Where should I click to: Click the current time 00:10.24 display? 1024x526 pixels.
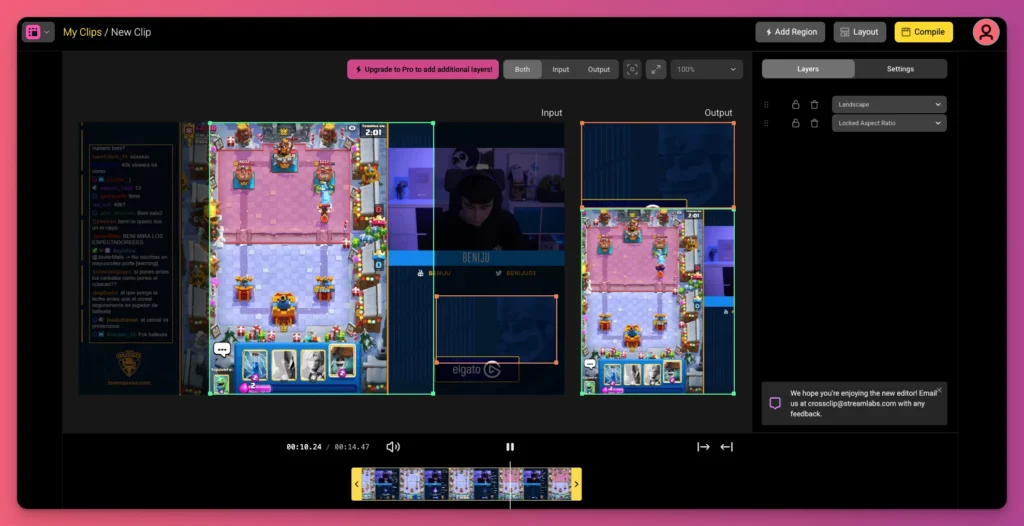coord(304,447)
